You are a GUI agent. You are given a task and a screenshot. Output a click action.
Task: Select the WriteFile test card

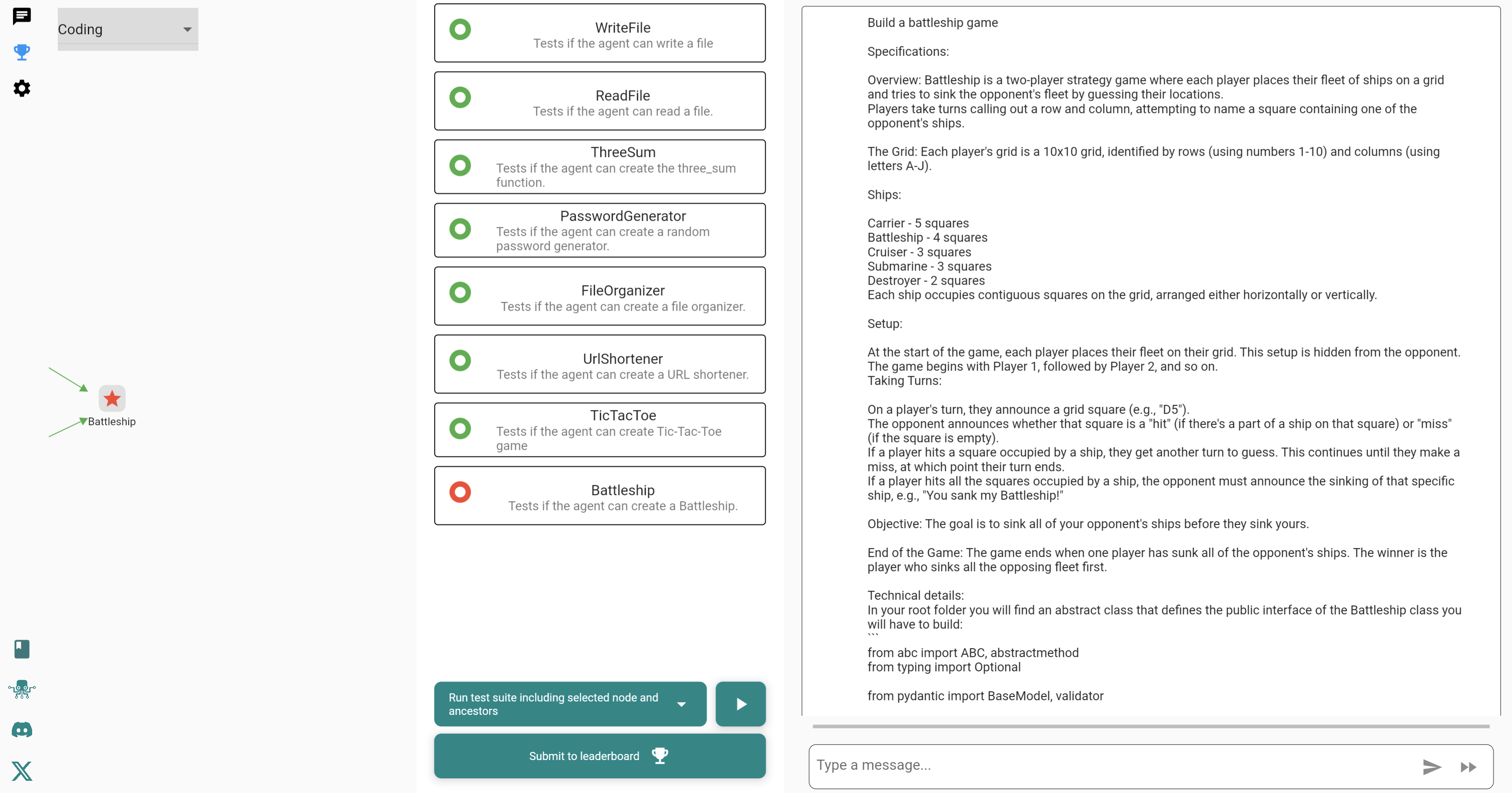click(600, 33)
